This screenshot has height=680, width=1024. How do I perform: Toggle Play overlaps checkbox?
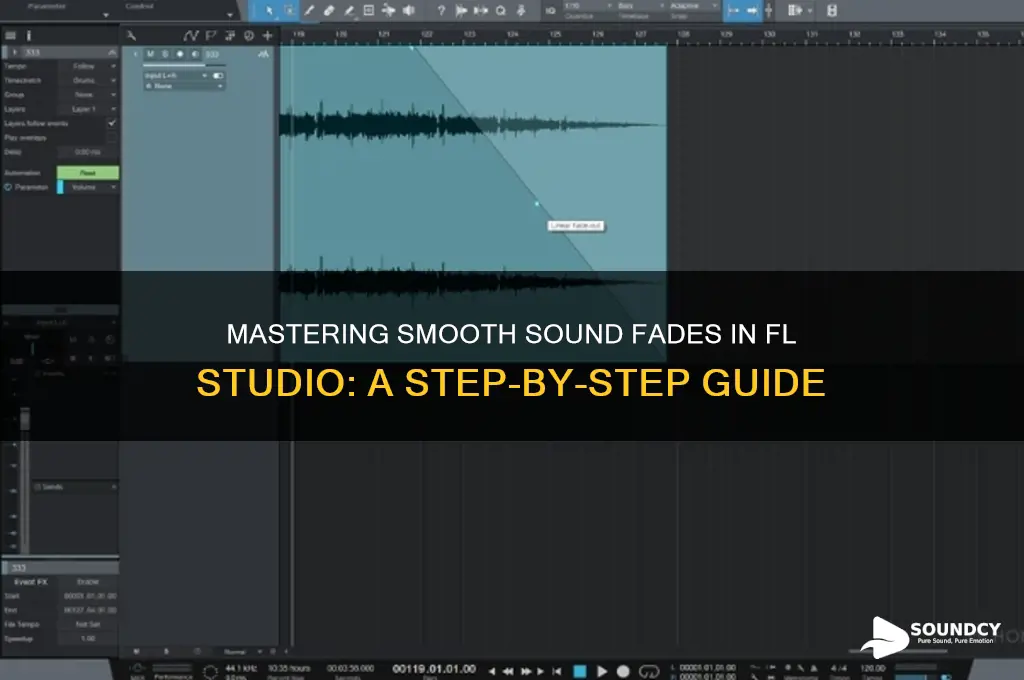click(x=112, y=137)
